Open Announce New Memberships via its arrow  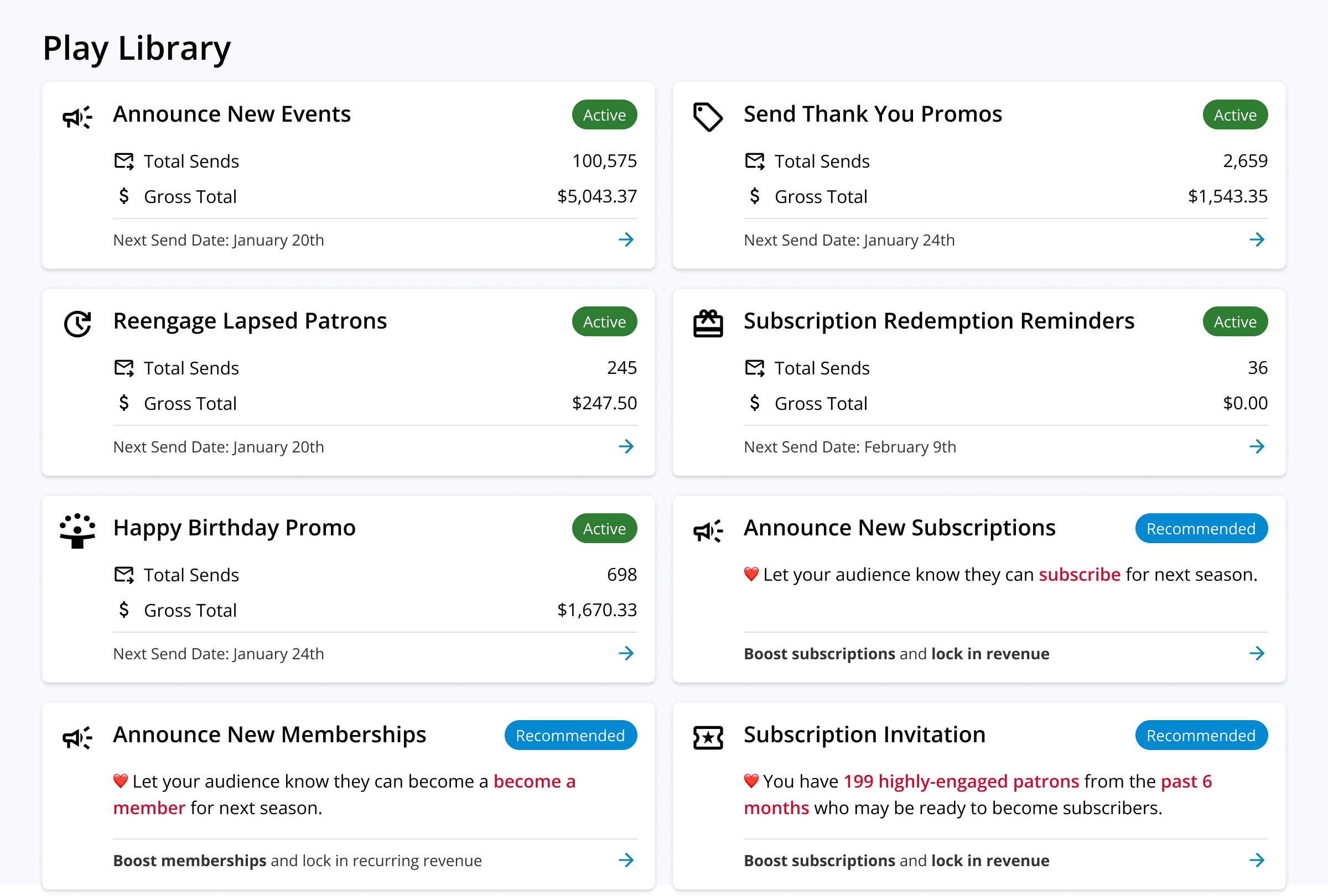pyautogui.click(x=626, y=859)
